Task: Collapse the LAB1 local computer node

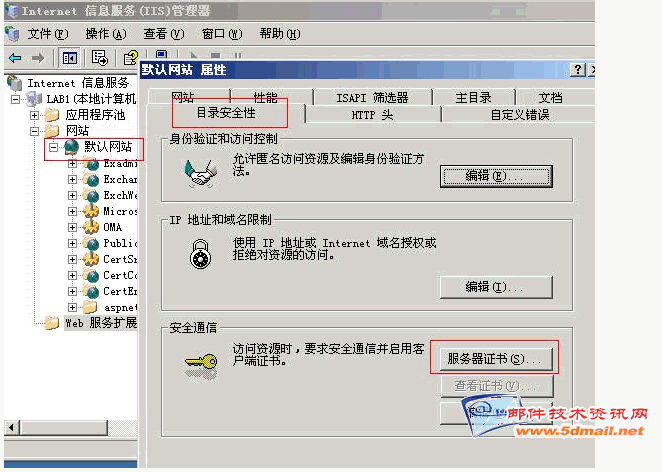Action: (16, 100)
